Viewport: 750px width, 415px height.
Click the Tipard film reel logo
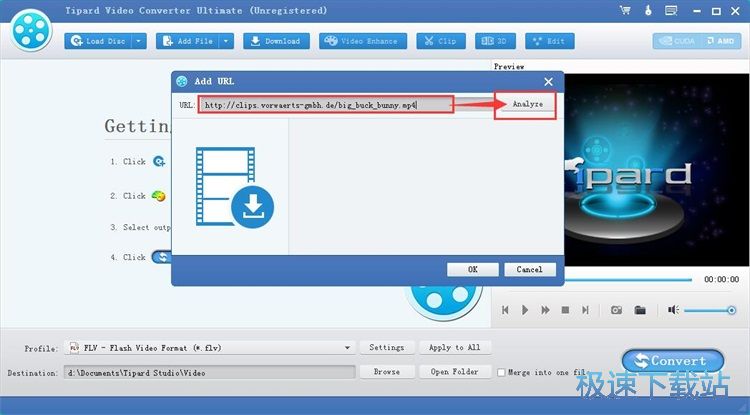pyautogui.click(x=31, y=30)
